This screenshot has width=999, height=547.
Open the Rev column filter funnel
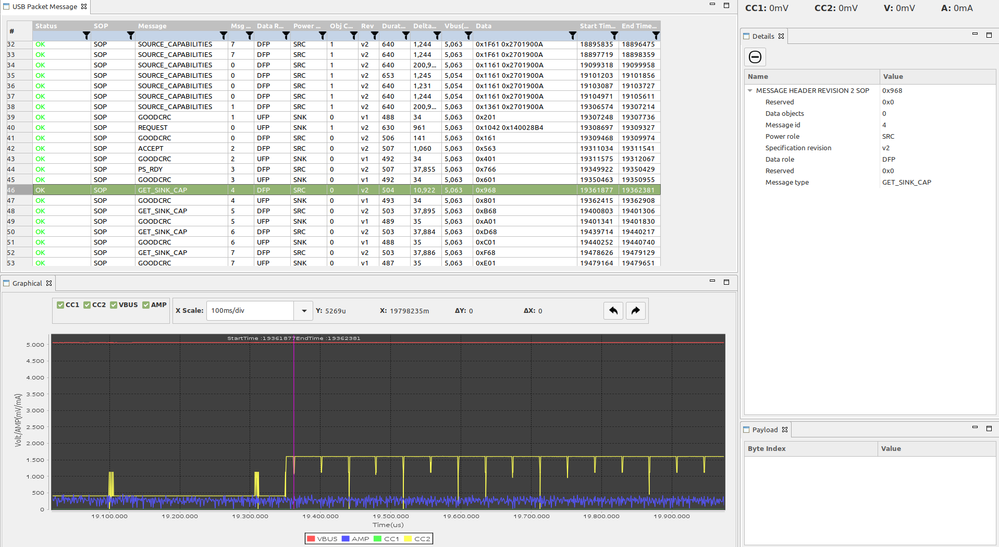[375, 36]
